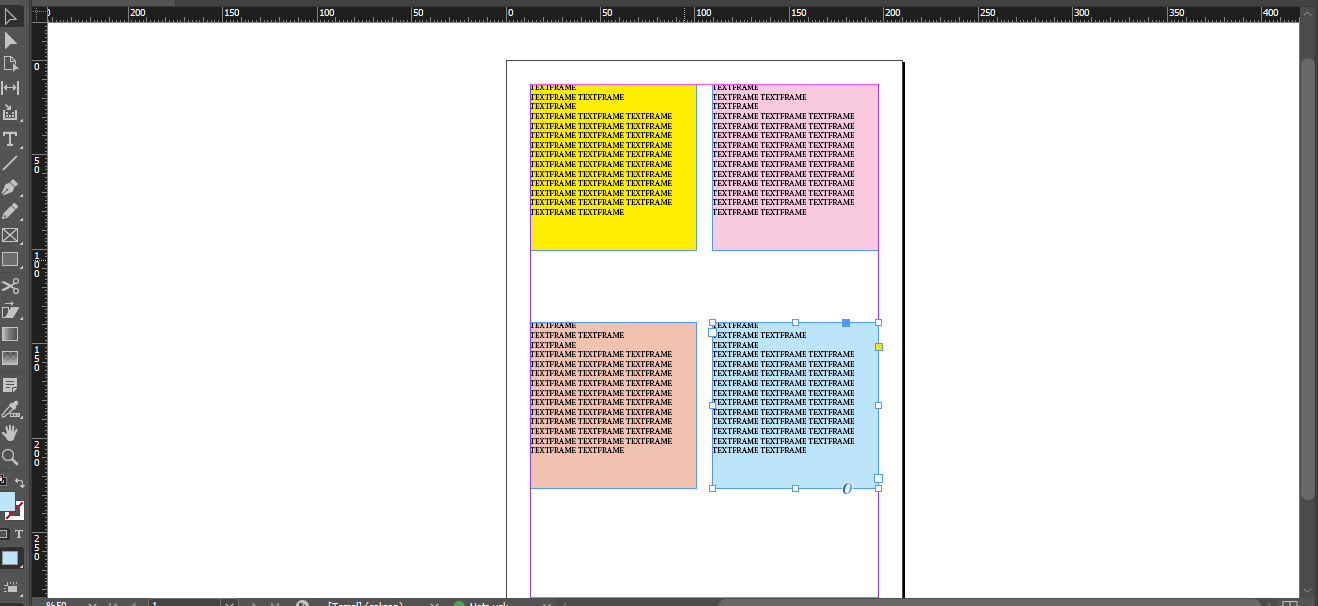Grab the Hand tool

[12, 432]
